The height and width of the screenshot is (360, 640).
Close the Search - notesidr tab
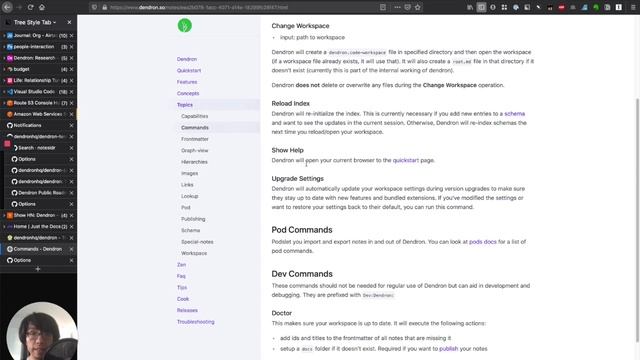71,148
